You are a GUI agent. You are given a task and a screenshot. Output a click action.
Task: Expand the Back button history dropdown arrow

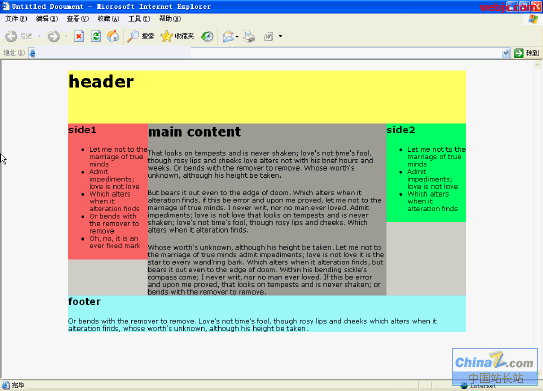coord(39,36)
